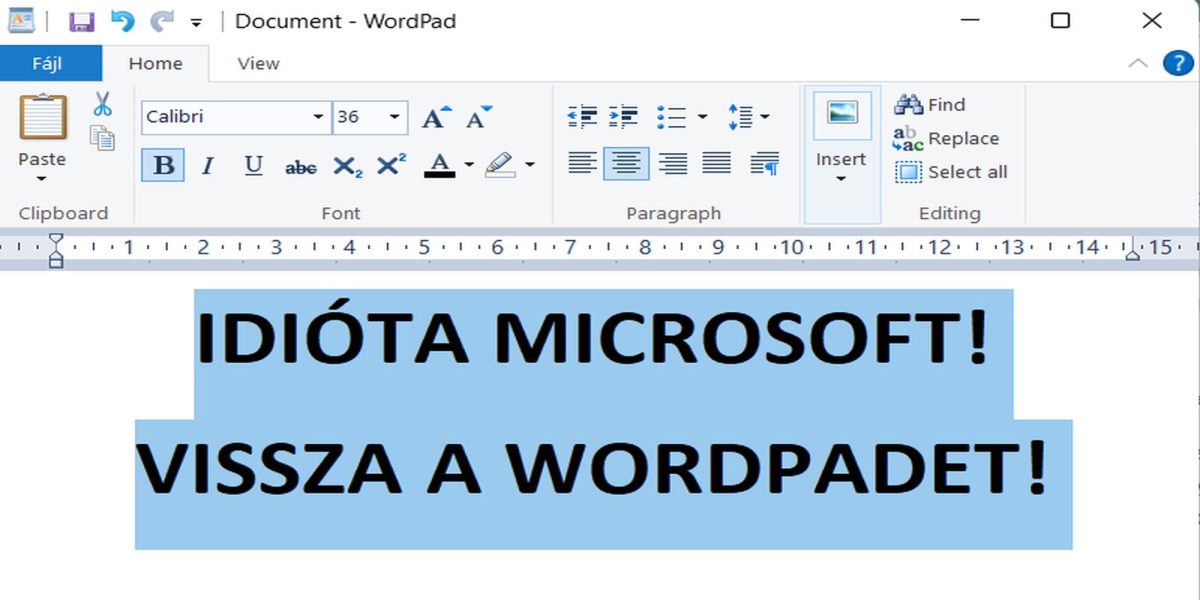Apply bold formatting to the text
This screenshot has height=600, width=1200.
[161, 165]
